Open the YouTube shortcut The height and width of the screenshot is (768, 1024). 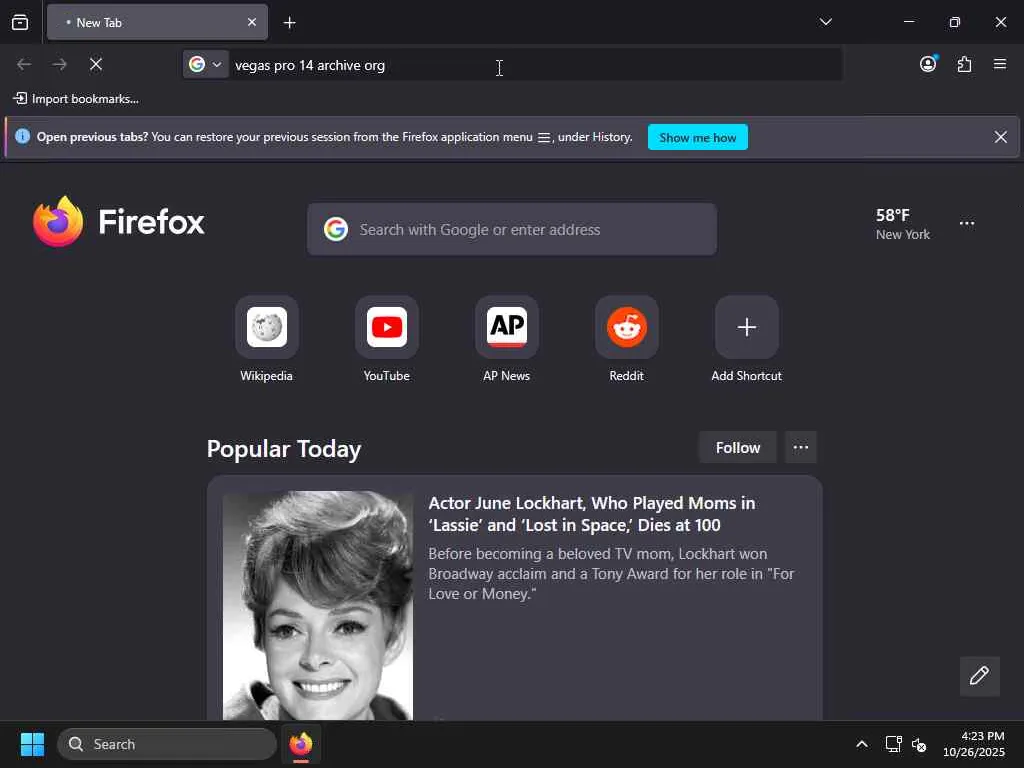coord(387,340)
